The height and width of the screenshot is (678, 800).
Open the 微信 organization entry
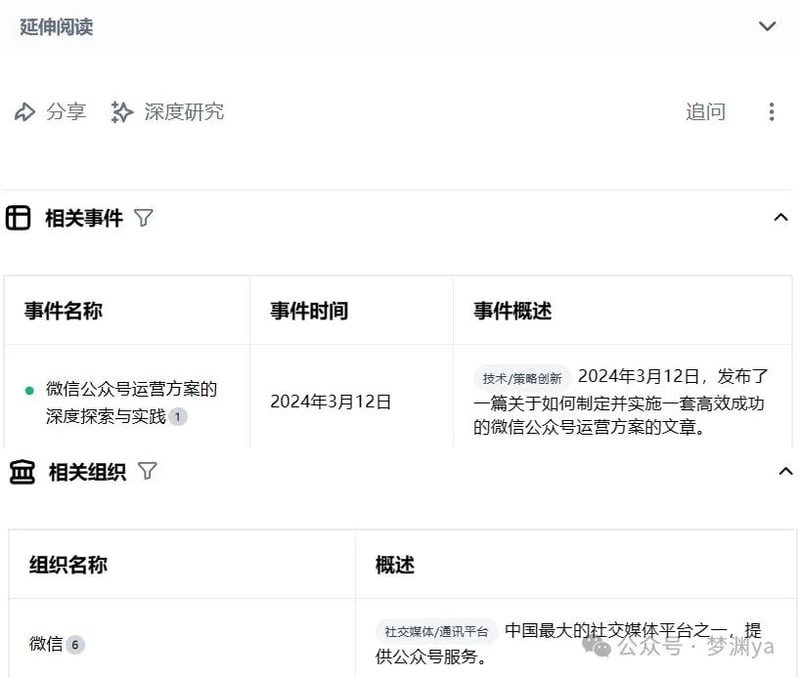point(45,644)
